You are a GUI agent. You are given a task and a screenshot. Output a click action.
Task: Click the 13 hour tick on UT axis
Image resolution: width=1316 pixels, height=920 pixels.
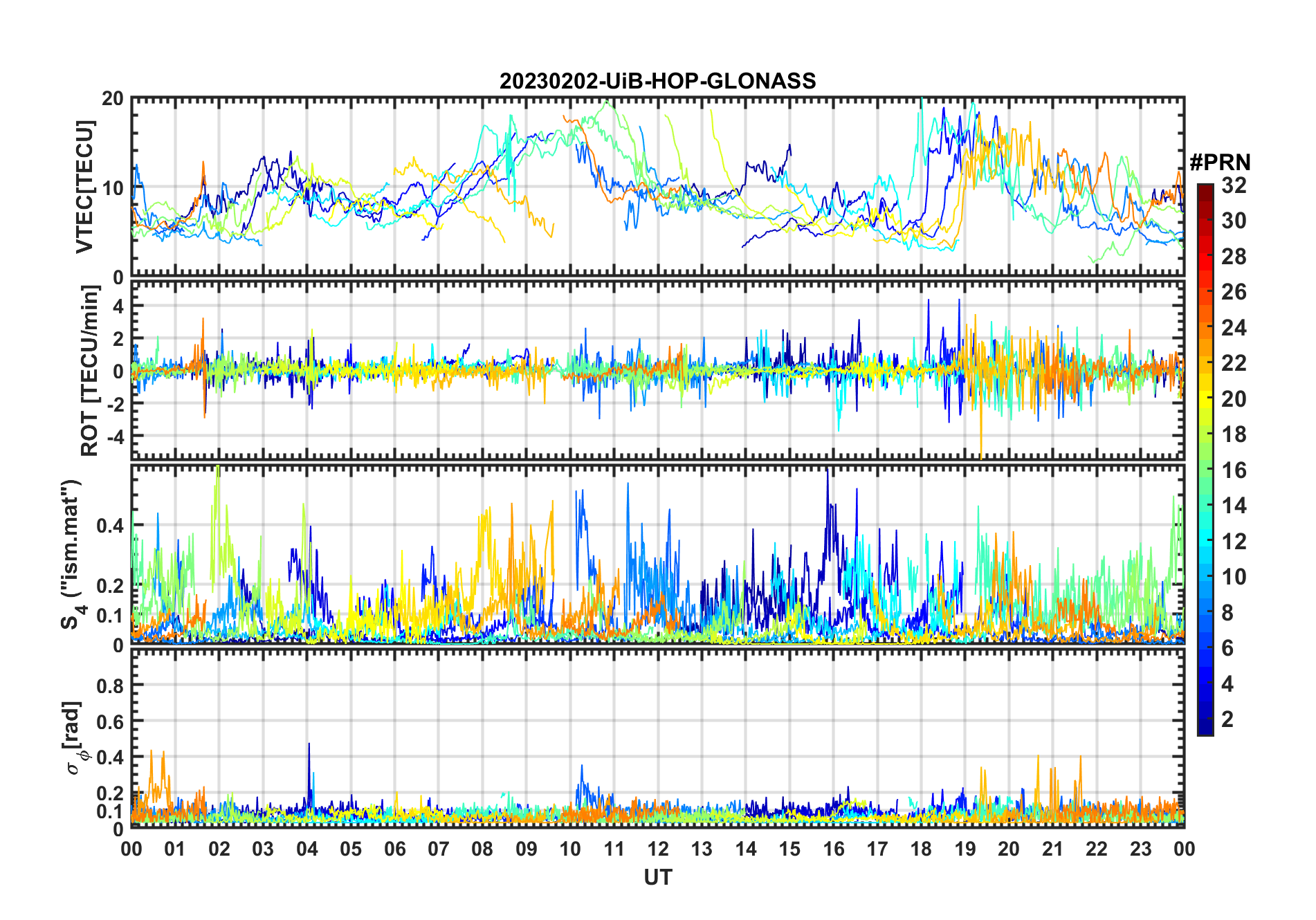(x=702, y=849)
